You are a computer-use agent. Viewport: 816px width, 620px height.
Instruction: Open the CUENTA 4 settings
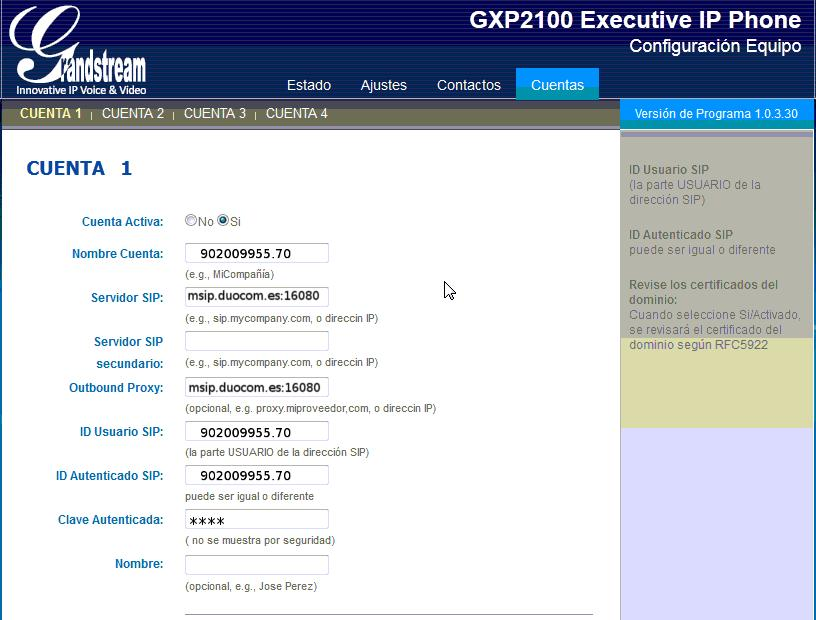click(296, 114)
